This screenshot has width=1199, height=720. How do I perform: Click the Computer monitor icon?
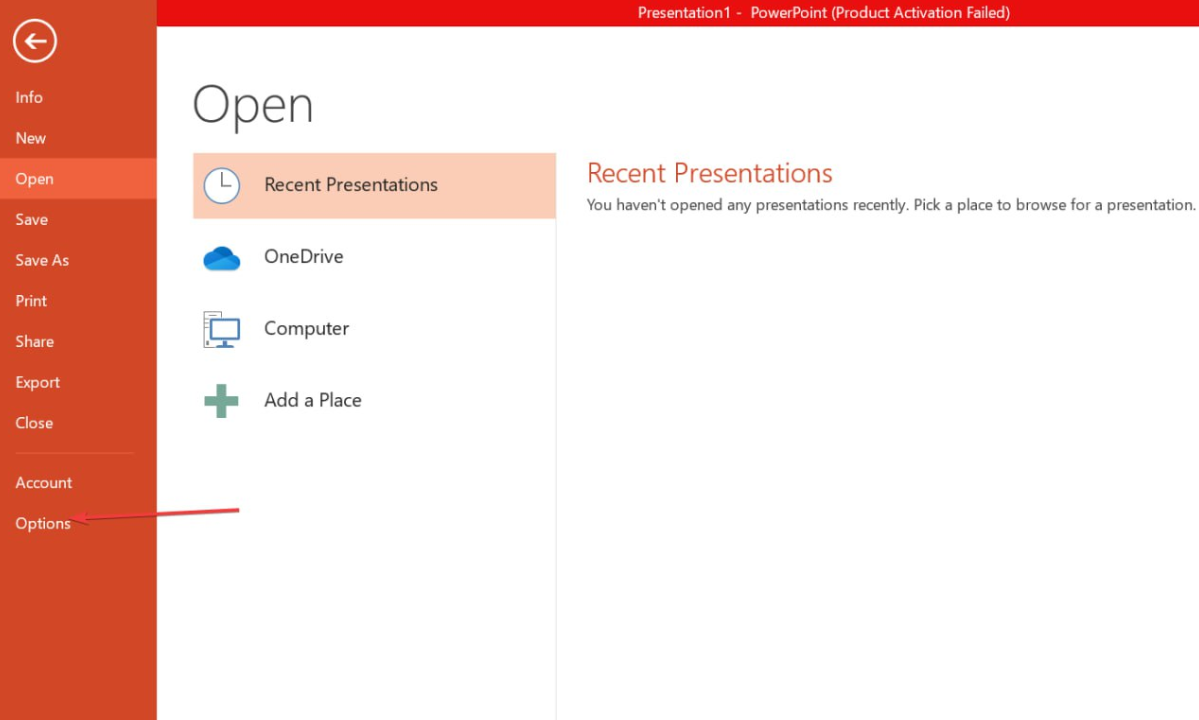pos(222,329)
